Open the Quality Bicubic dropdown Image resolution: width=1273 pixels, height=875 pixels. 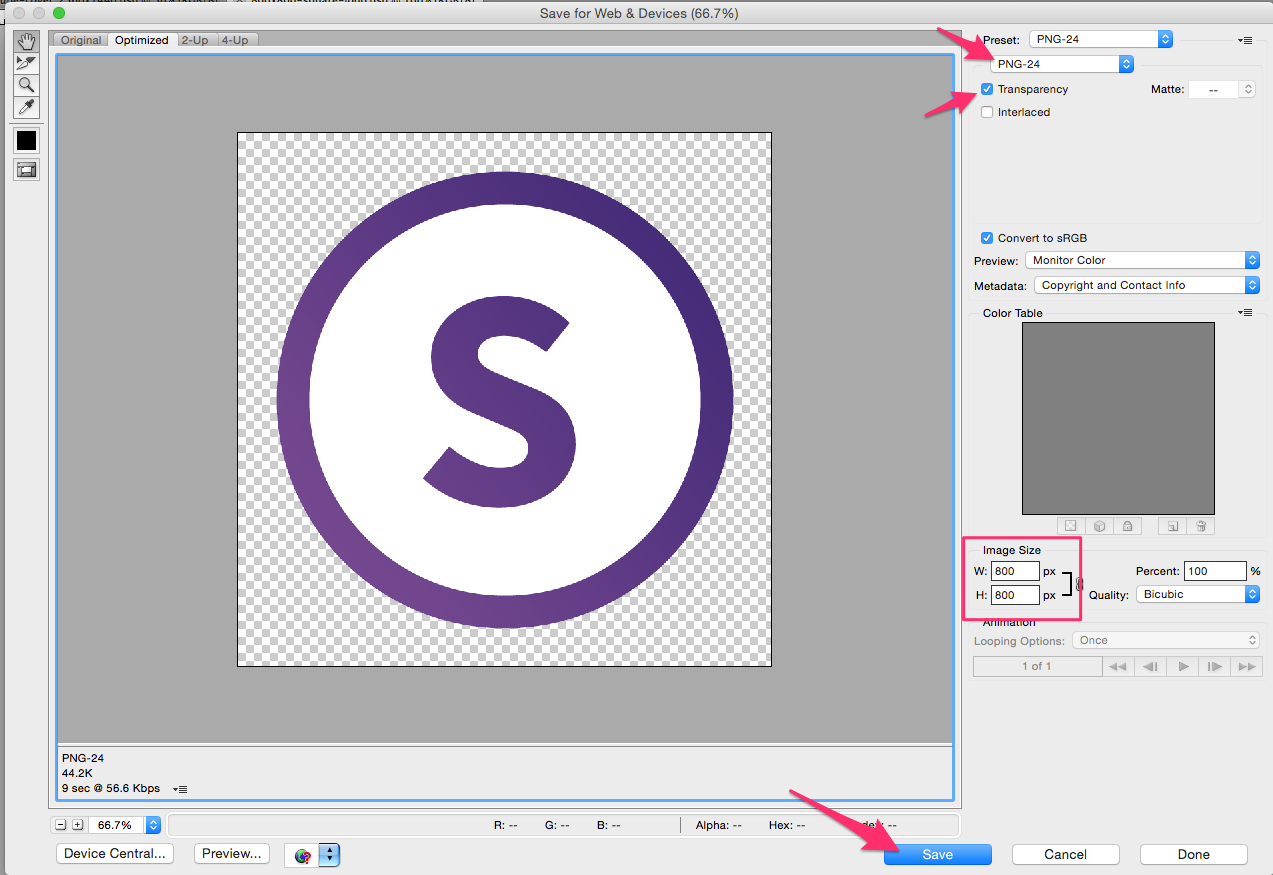click(1197, 593)
